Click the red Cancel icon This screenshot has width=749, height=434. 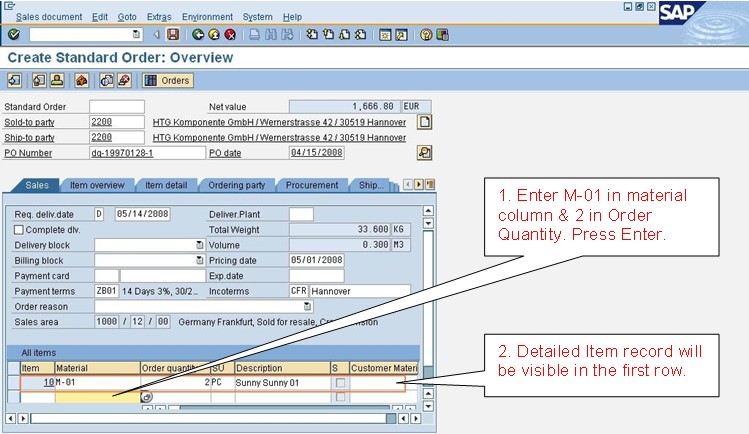pos(229,34)
